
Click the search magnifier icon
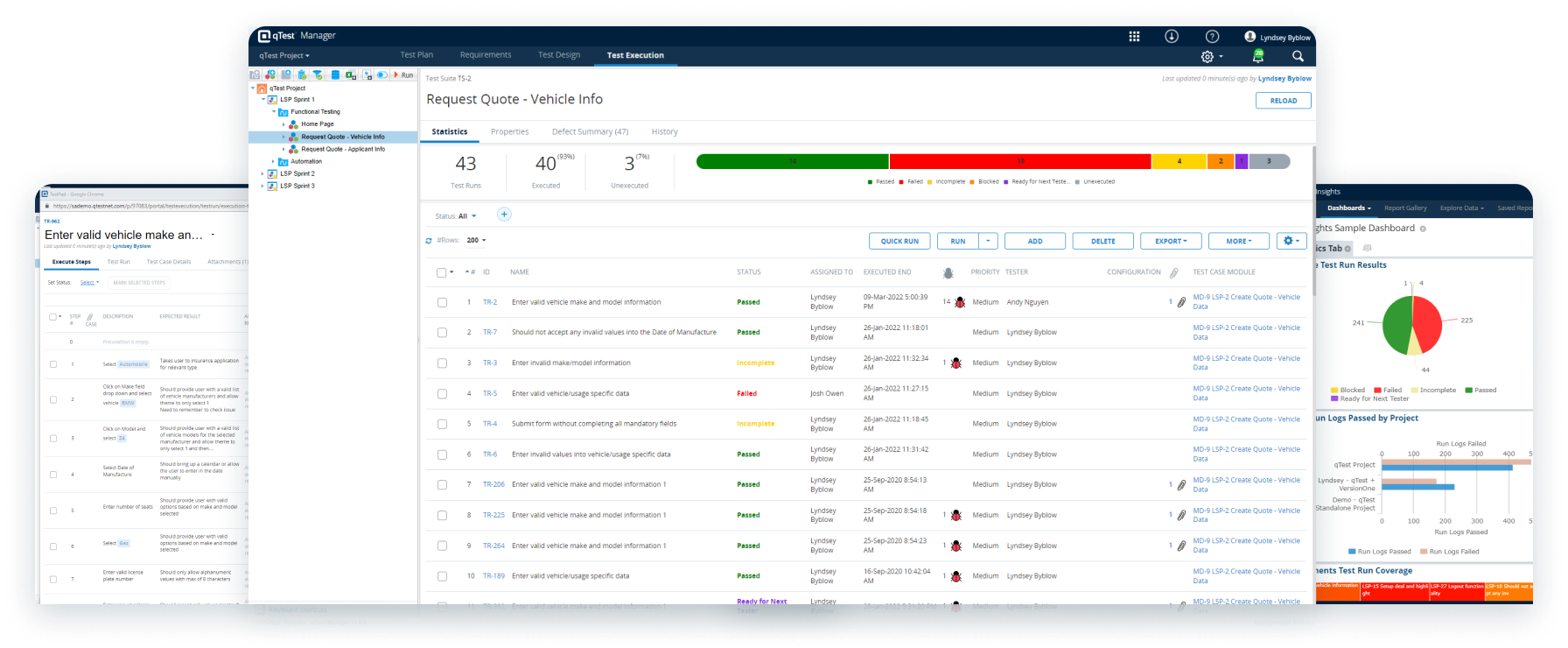click(1298, 56)
